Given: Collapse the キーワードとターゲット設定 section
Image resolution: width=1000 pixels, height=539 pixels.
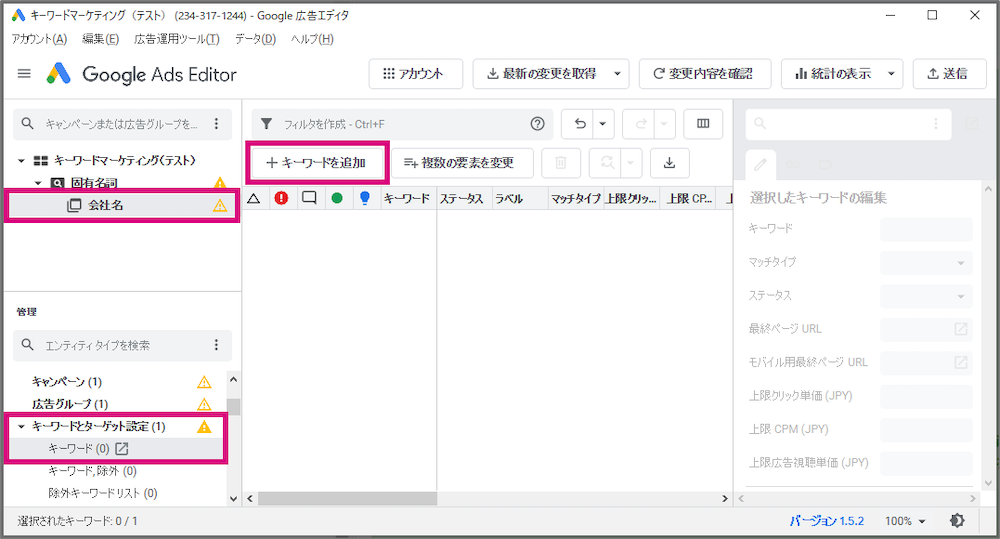Looking at the screenshot, I should 21,427.
